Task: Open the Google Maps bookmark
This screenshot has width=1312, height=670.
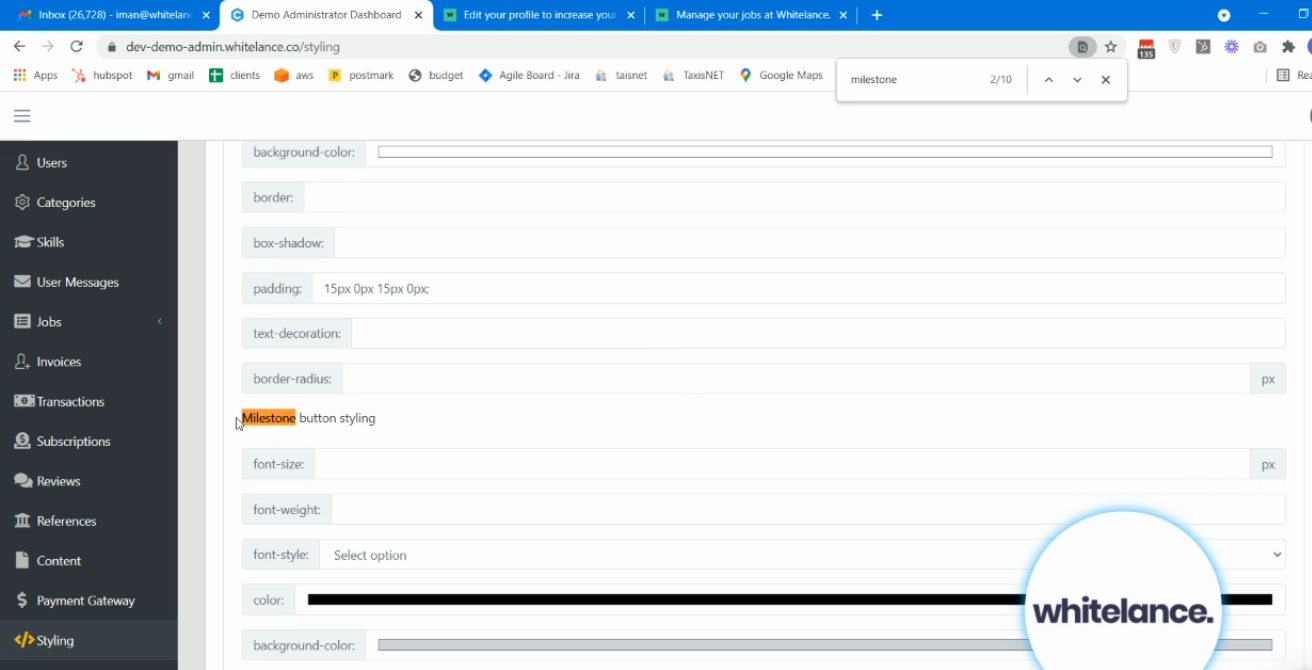Action: [781, 75]
